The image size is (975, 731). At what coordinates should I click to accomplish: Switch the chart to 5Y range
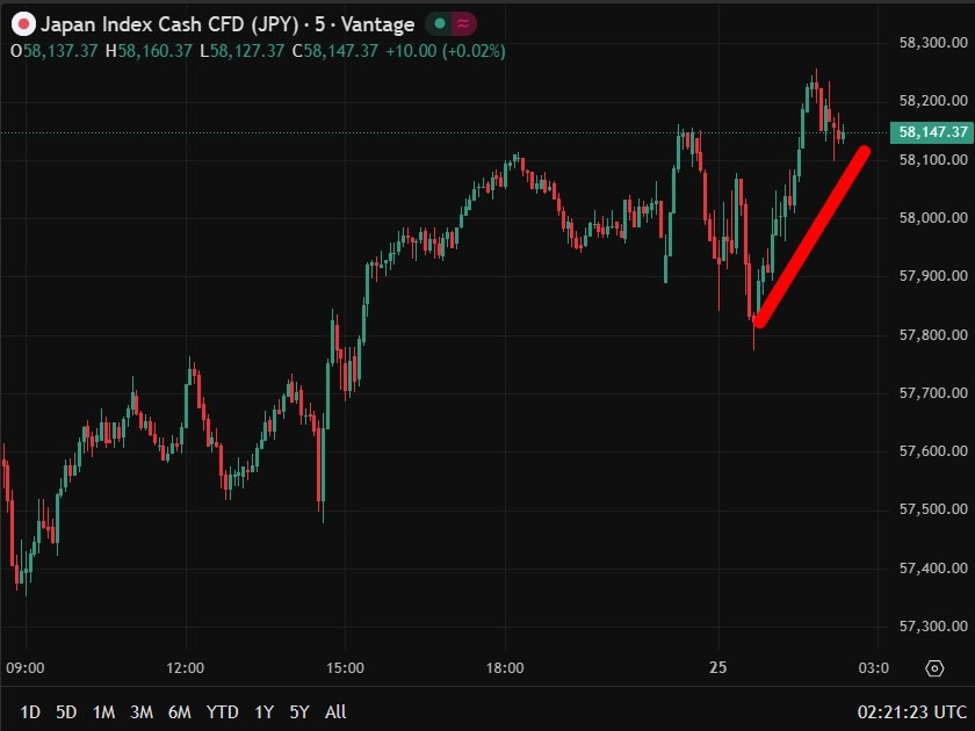click(x=299, y=712)
